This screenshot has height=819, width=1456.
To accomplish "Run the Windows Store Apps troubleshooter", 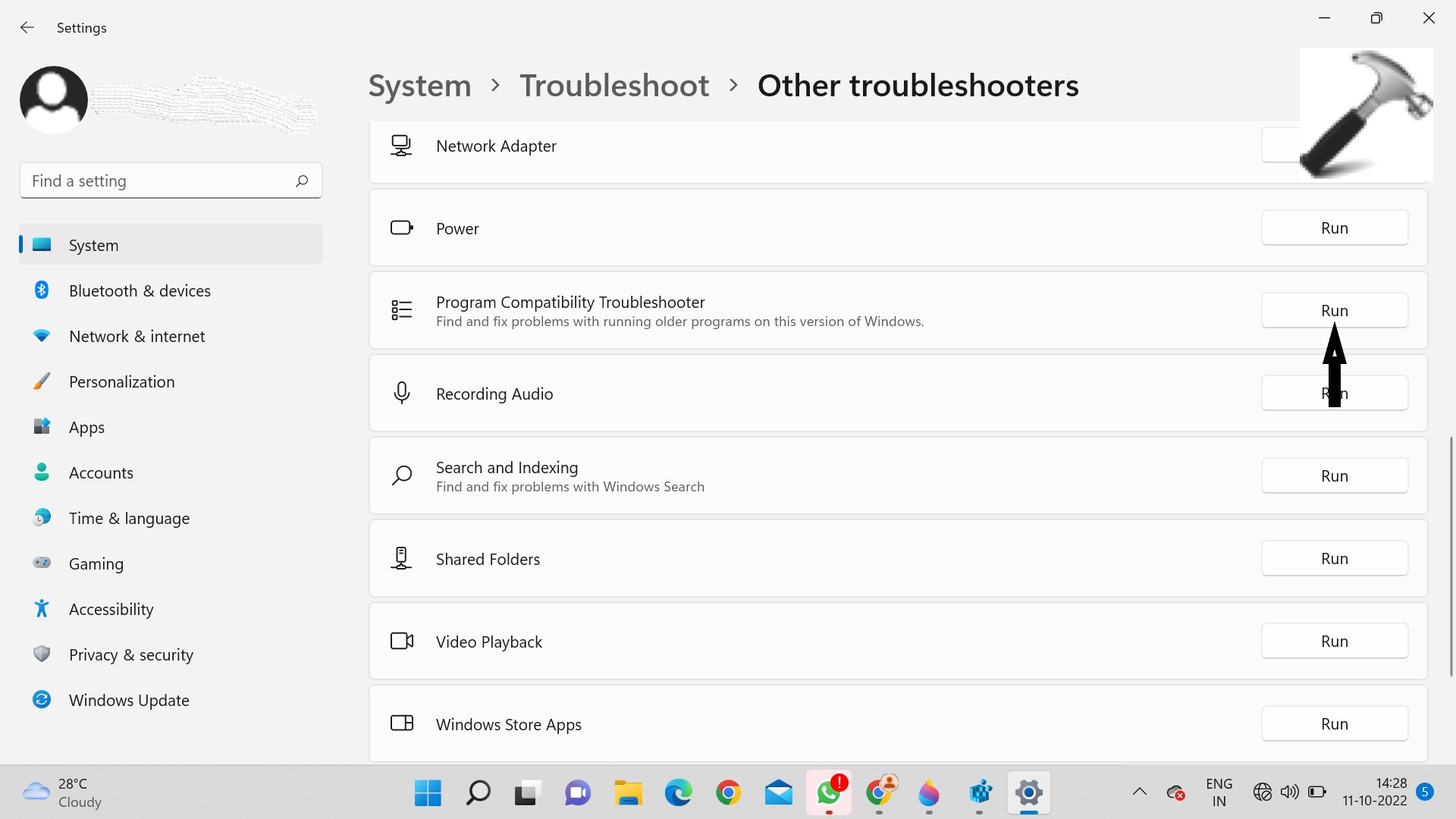I will coord(1334,724).
